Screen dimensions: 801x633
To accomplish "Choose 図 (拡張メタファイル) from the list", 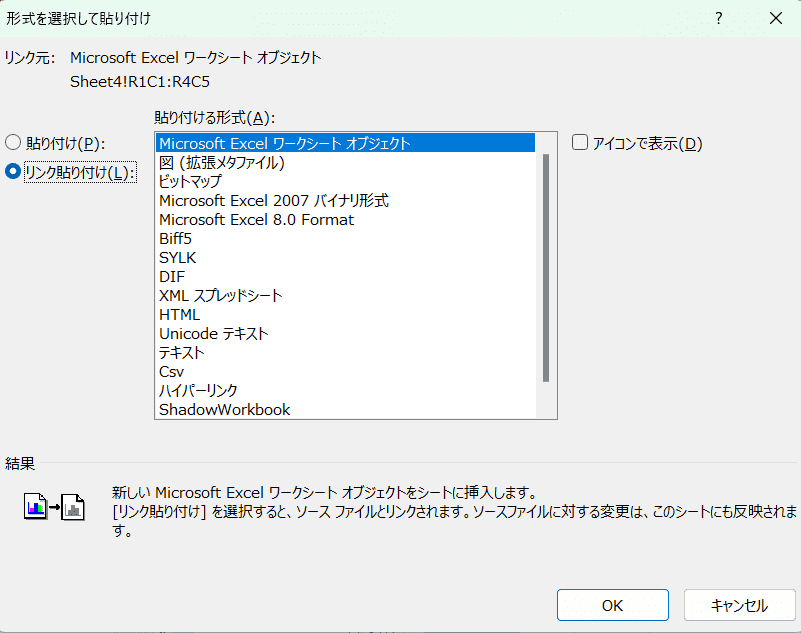I will coord(222,162).
